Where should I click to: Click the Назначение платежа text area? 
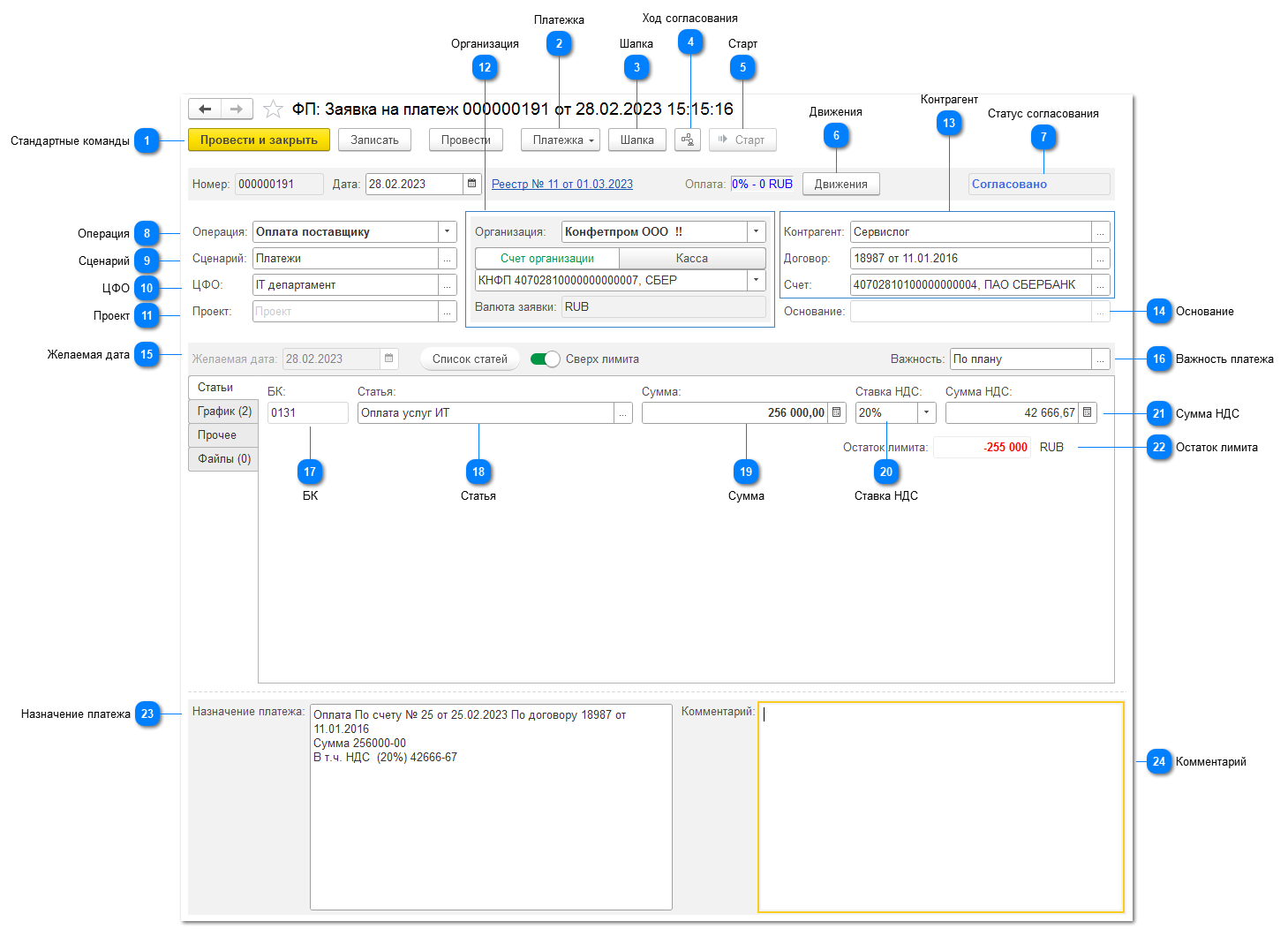click(491, 806)
